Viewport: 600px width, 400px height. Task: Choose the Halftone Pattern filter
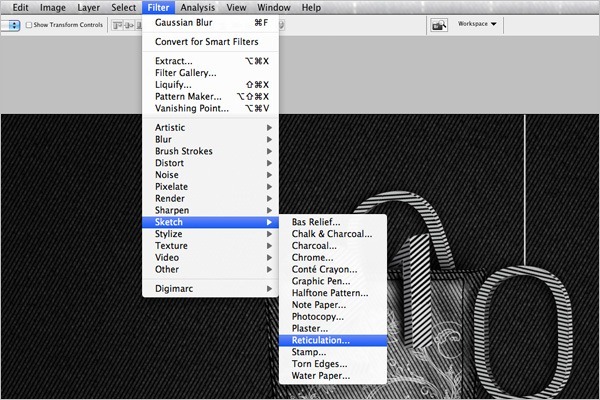coord(333,293)
